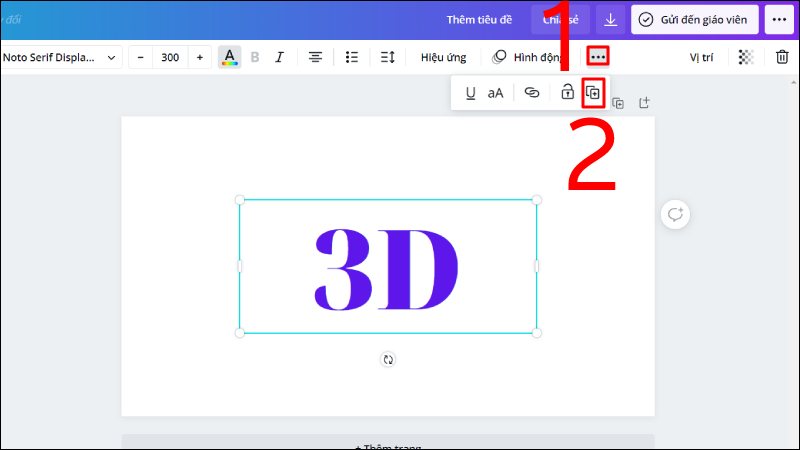Viewport: 800px width, 450px height.
Task: Open the Vị trí position menu
Action: (701, 57)
